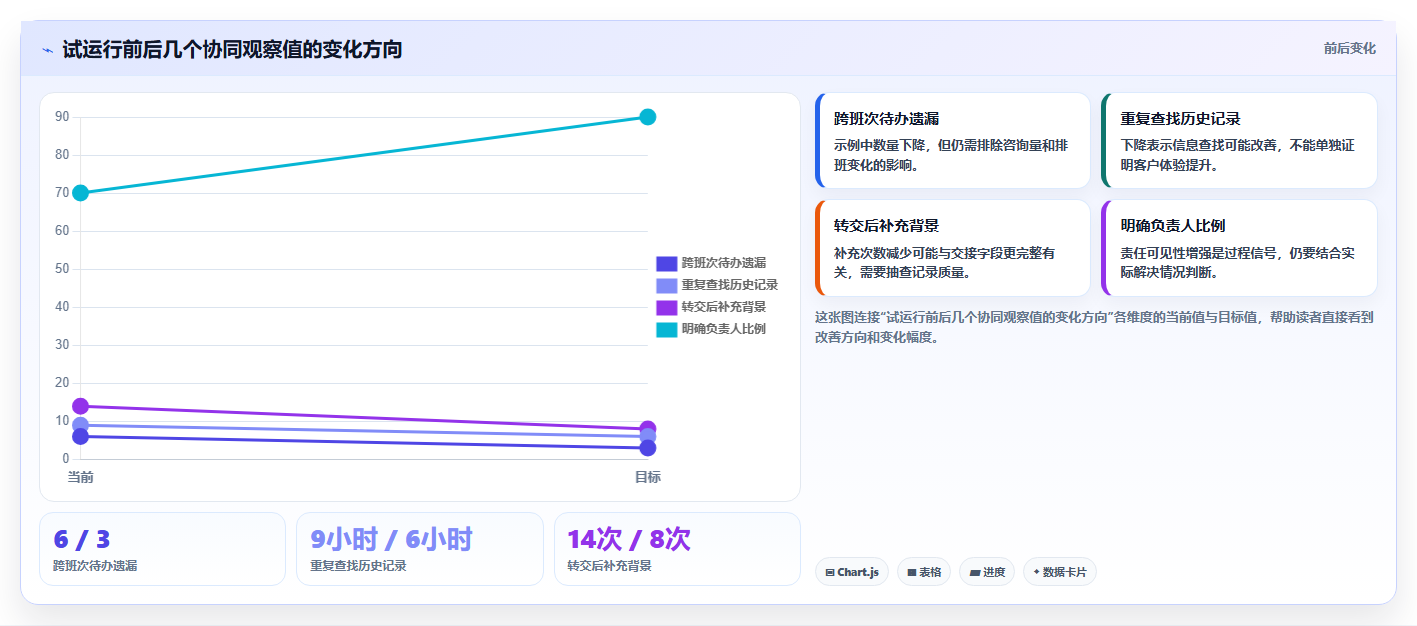Click the 转交后补充背景 legend label
1417x626 pixels.
pyautogui.click(x=724, y=307)
